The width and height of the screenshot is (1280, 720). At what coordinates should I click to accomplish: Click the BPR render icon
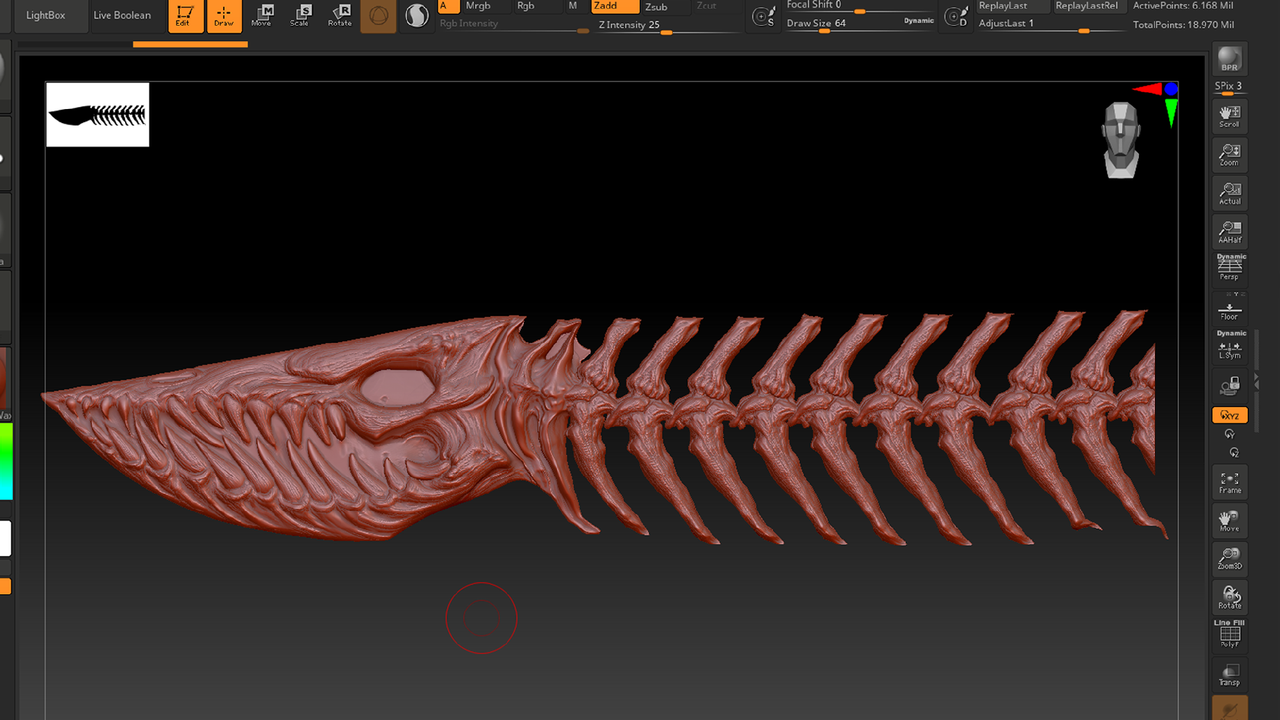pos(1229,59)
